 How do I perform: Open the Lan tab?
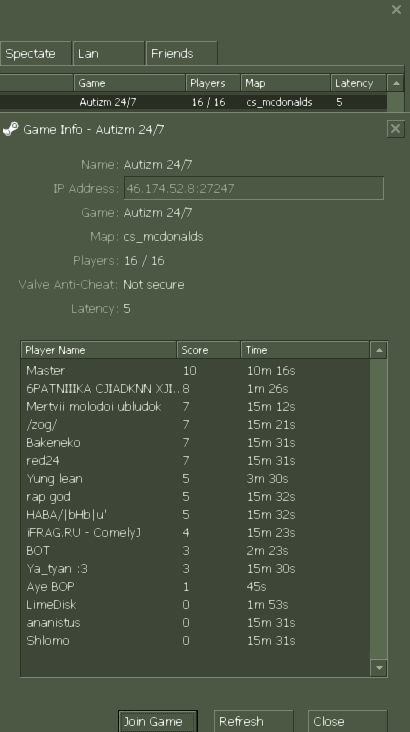(108, 53)
